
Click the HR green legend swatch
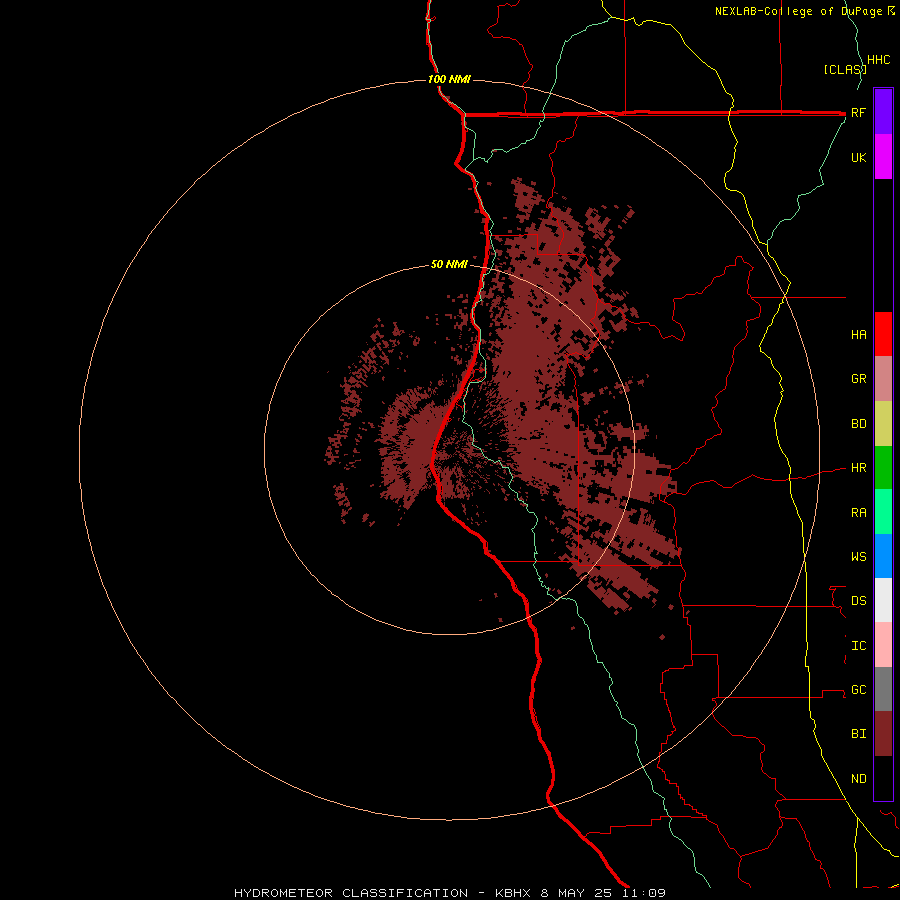[883, 468]
